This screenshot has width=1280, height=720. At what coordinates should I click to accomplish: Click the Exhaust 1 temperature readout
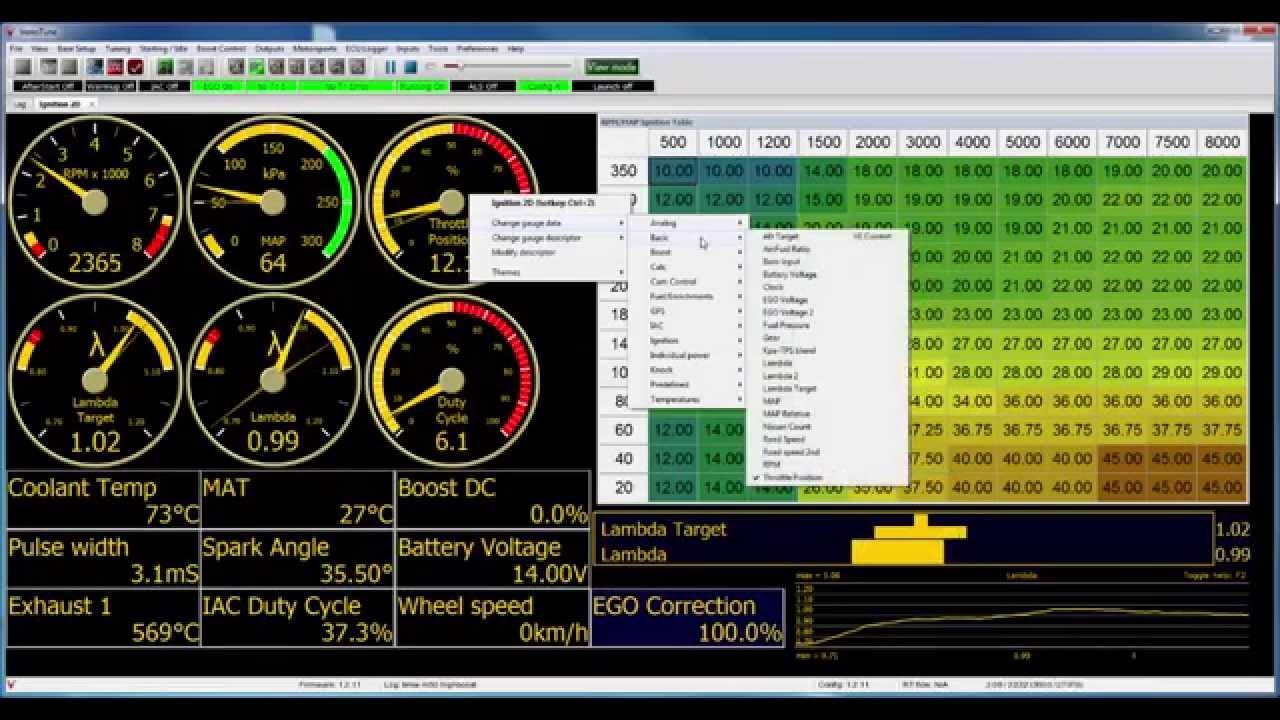click(x=103, y=618)
